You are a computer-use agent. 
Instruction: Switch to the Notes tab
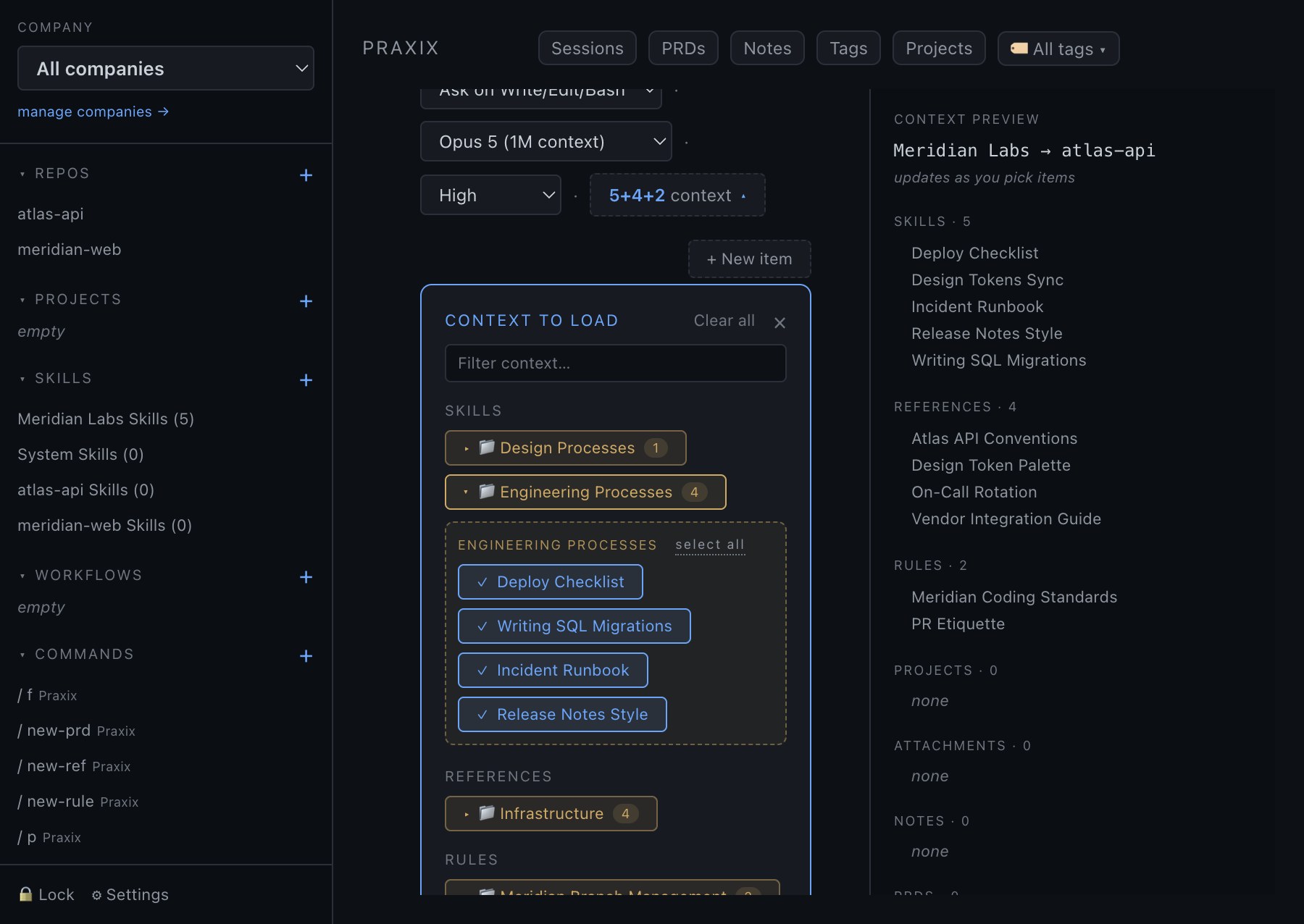click(767, 49)
